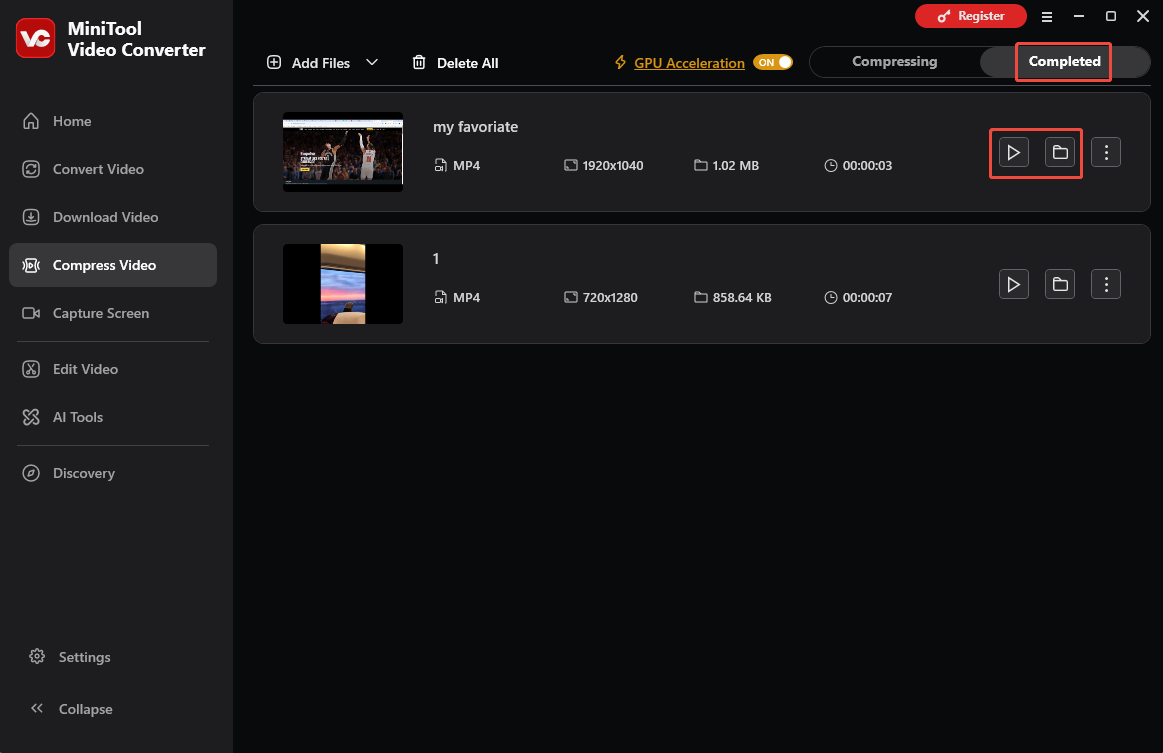The height and width of the screenshot is (753, 1163).
Task: Open more options for video '1'
Action: [x=1106, y=284]
